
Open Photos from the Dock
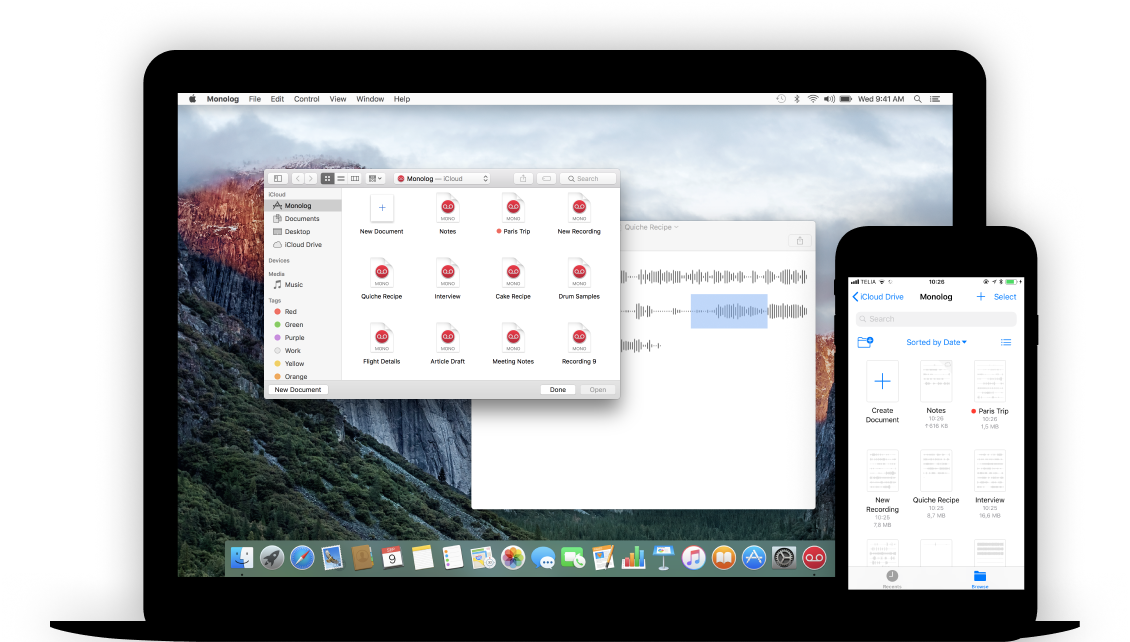(x=512, y=558)
